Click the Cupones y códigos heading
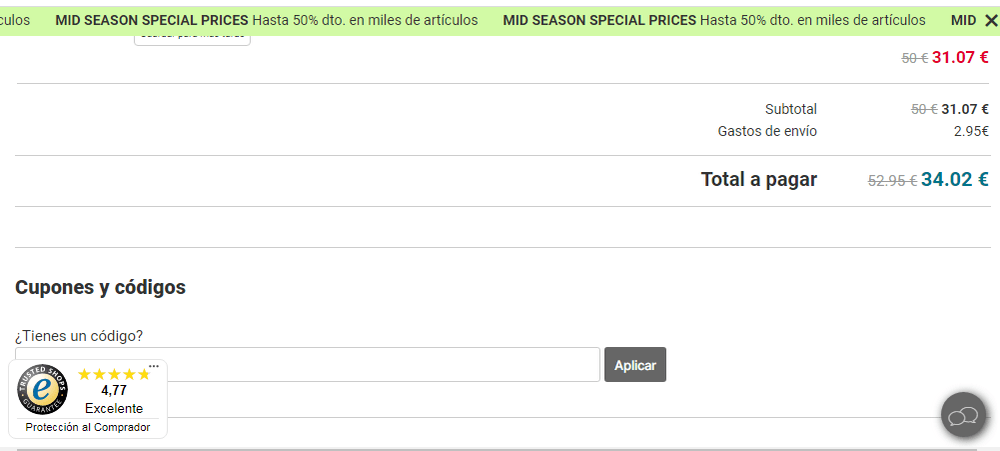The height and width of the screenshot is (451, 1000). point(100,288)
